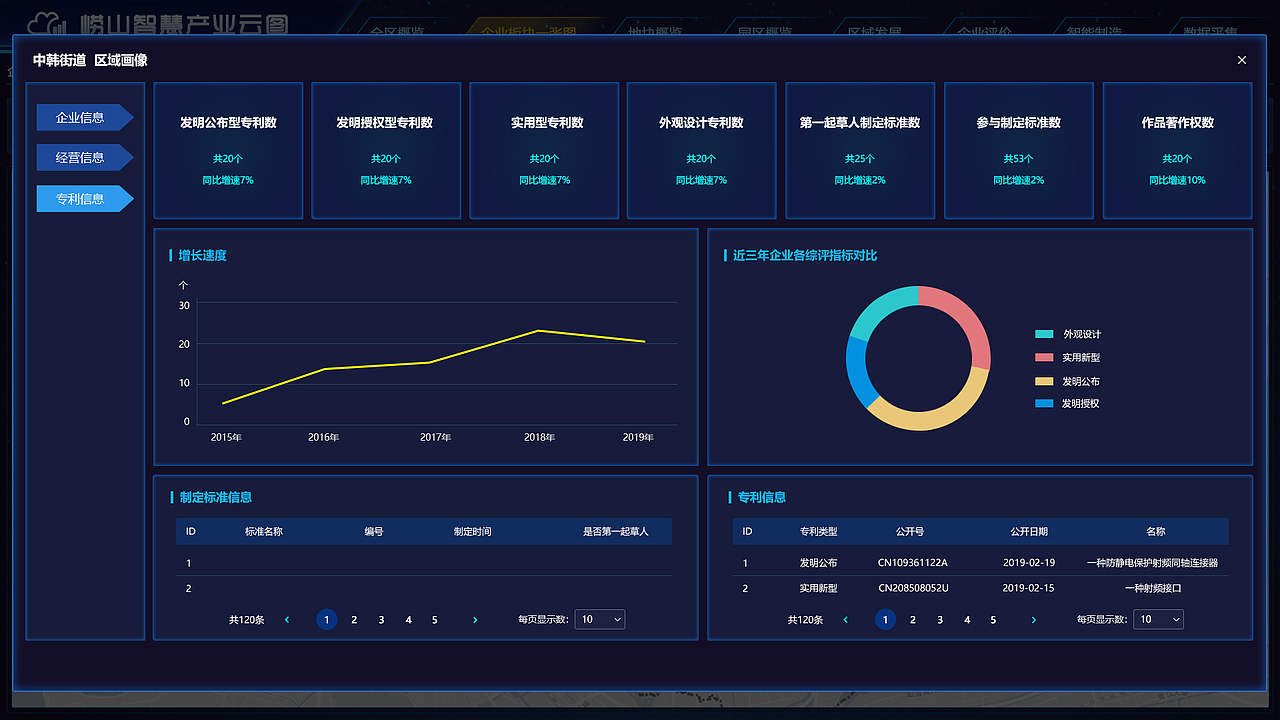Viewport: 1280px width, 720px height.
Task: Click the 编号 column header in standards table
Action: click(x=374, y=531)
